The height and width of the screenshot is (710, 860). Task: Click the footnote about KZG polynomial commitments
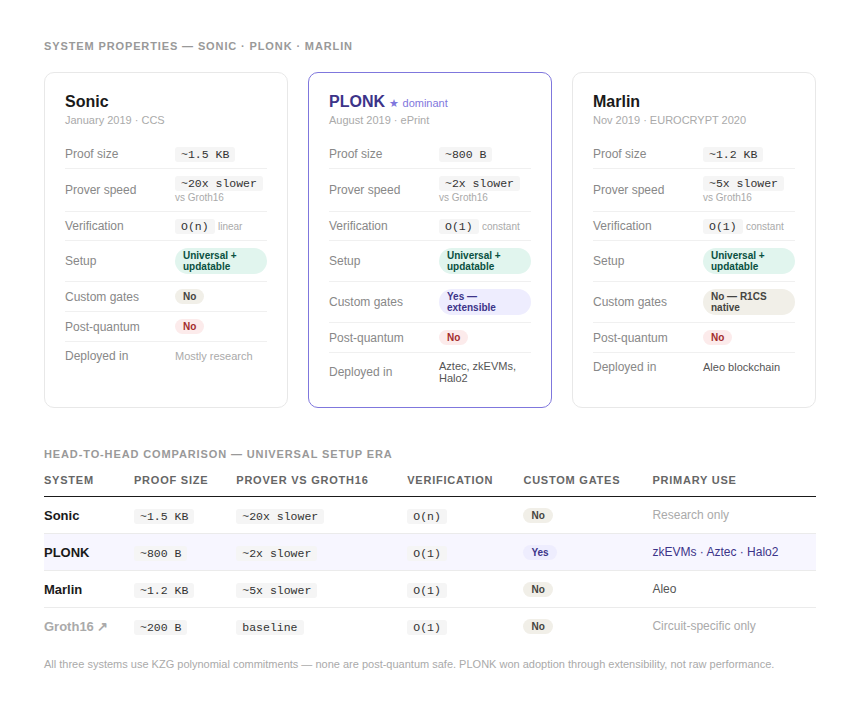[x=409, y=664]
